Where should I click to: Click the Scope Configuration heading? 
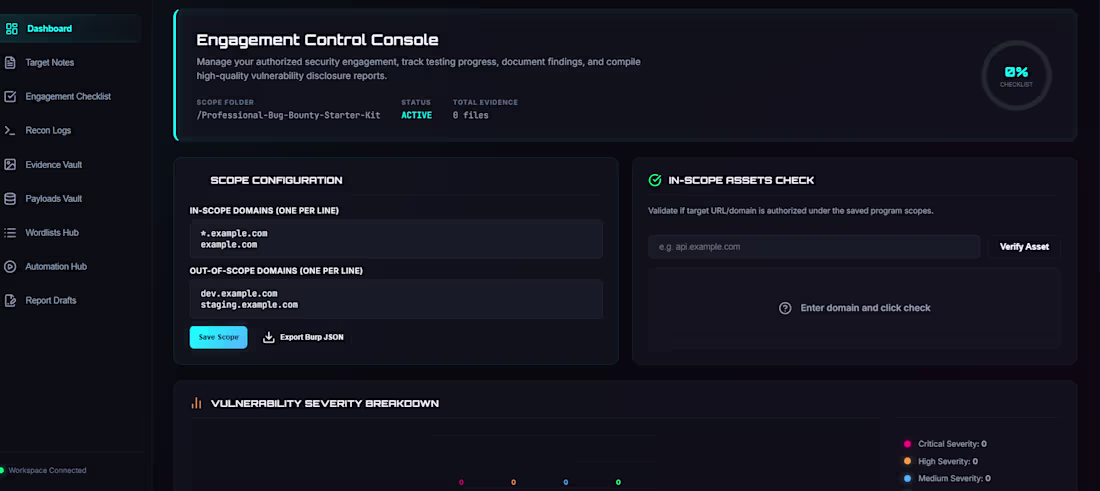pos(276,180)
